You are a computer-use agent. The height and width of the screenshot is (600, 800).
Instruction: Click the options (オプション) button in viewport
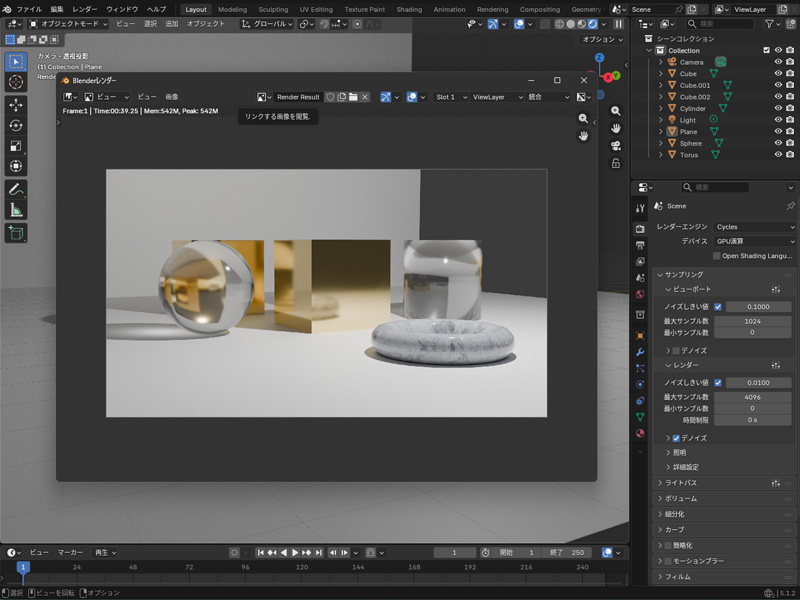point(602,39)
